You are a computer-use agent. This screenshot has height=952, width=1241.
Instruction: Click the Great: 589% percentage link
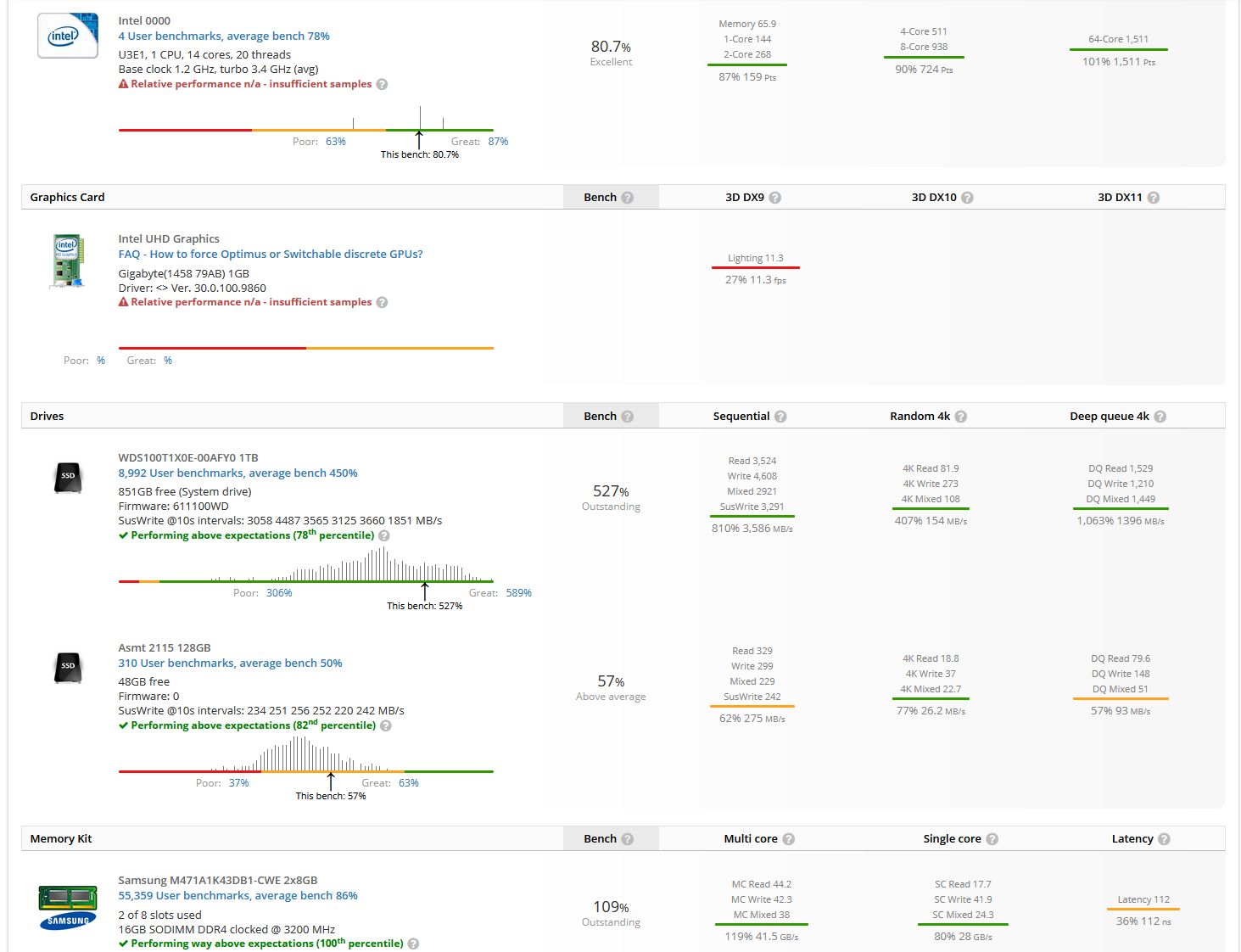pos(517,592)
